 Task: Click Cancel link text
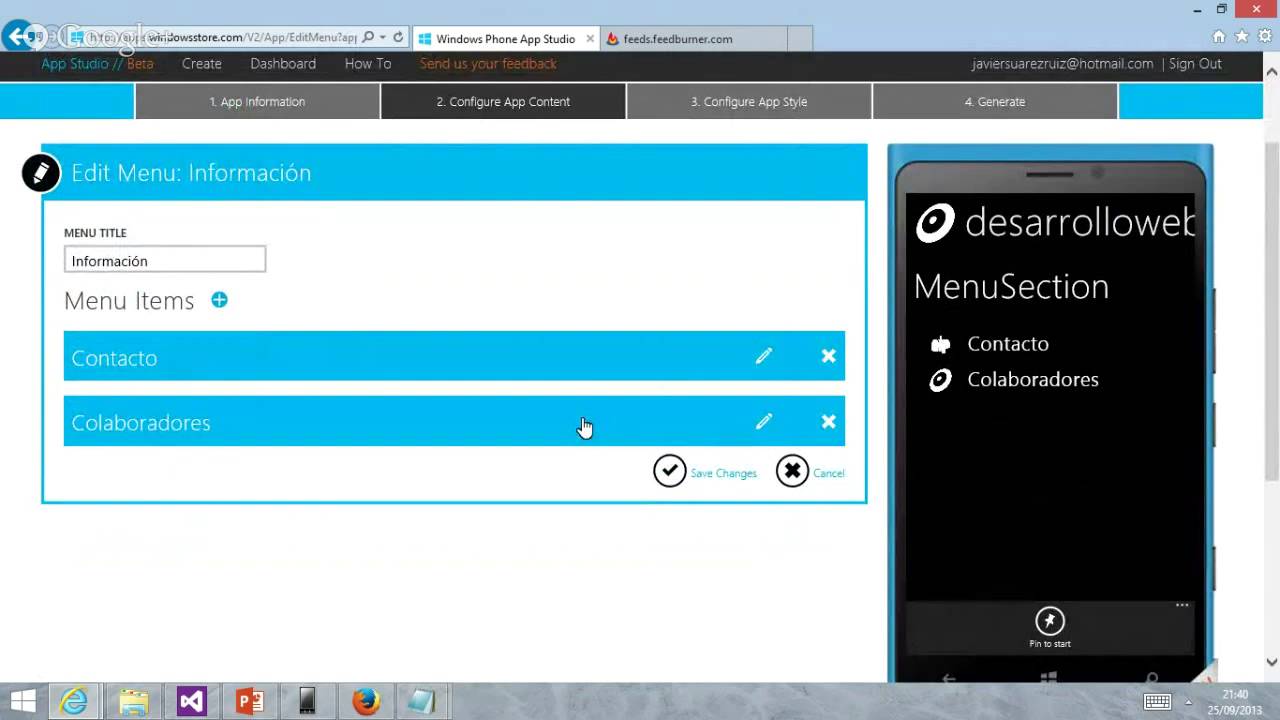[x=828, y=473]
